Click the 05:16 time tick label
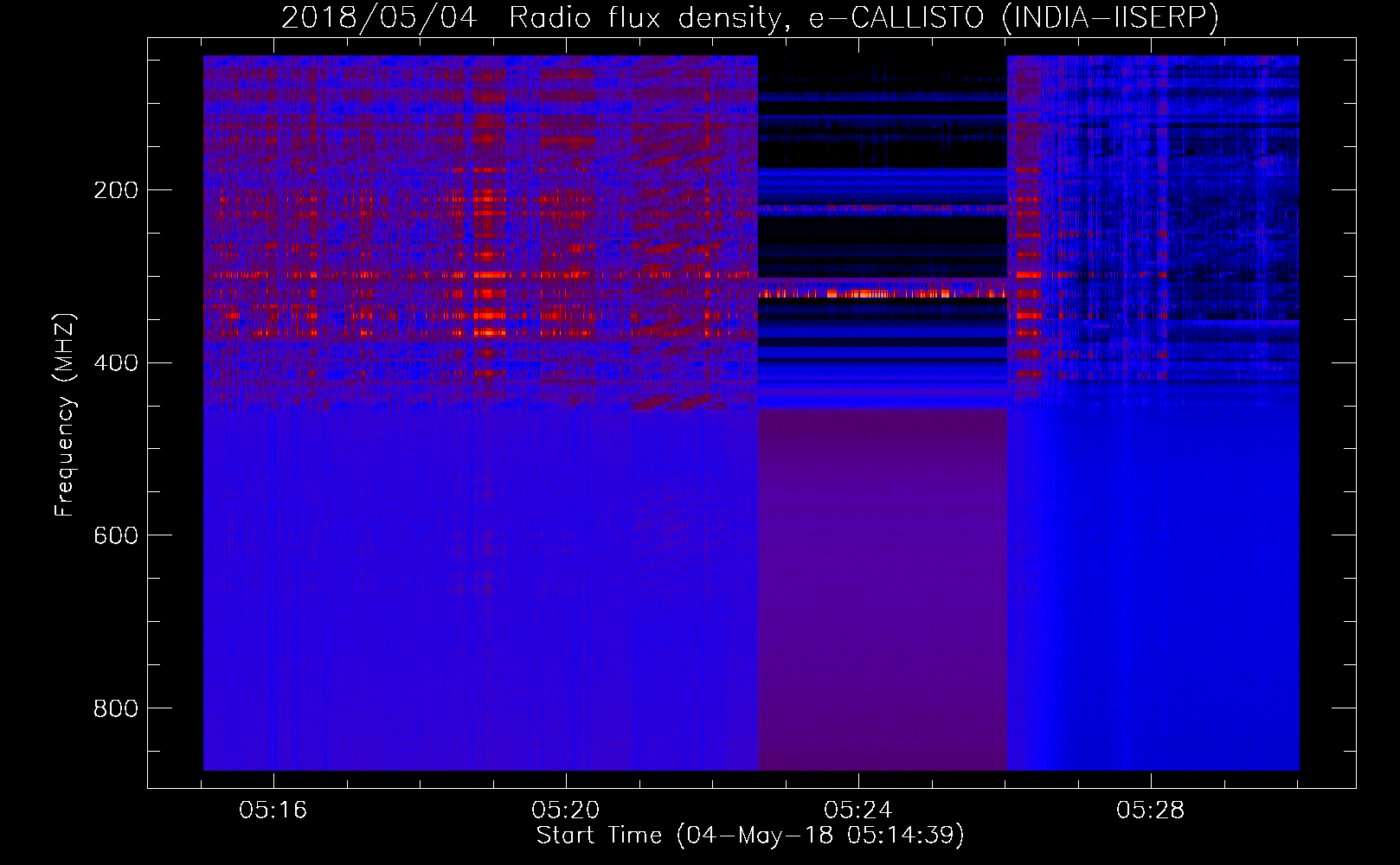This screenshot has height=865, width=1400. (273, 811)
